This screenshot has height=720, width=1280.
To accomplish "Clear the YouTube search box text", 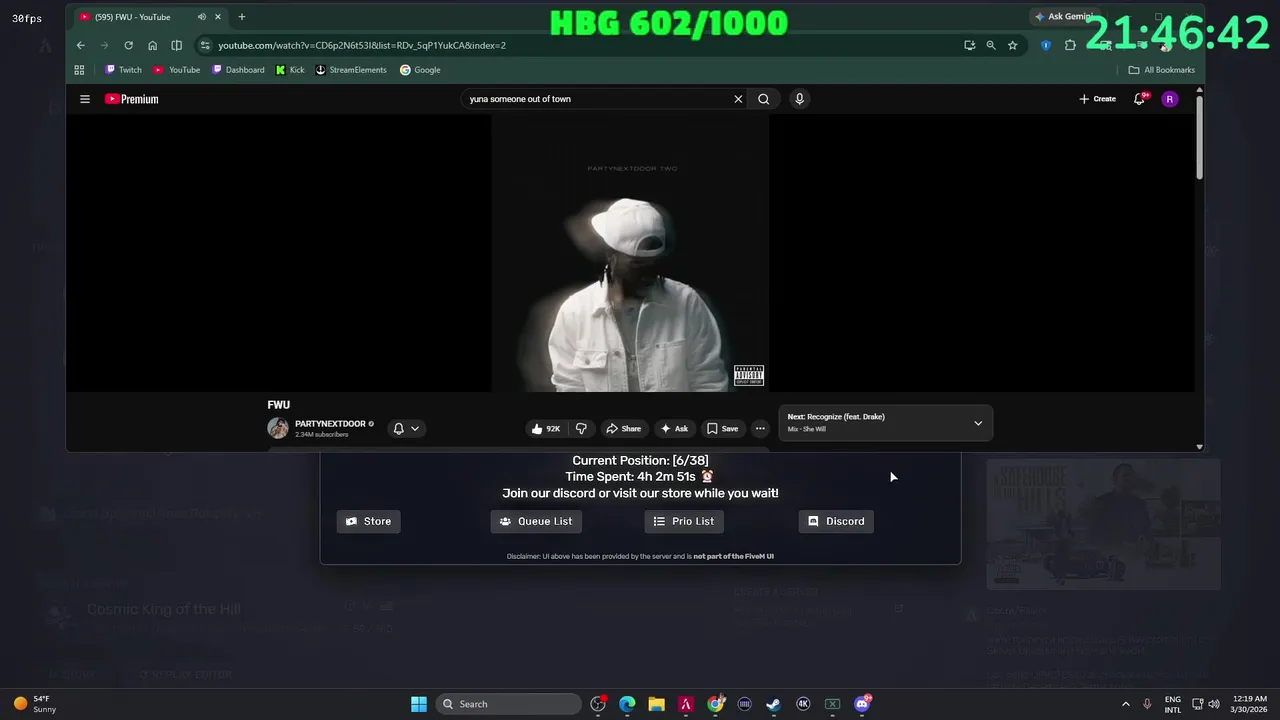I will [x=738, y=99].
